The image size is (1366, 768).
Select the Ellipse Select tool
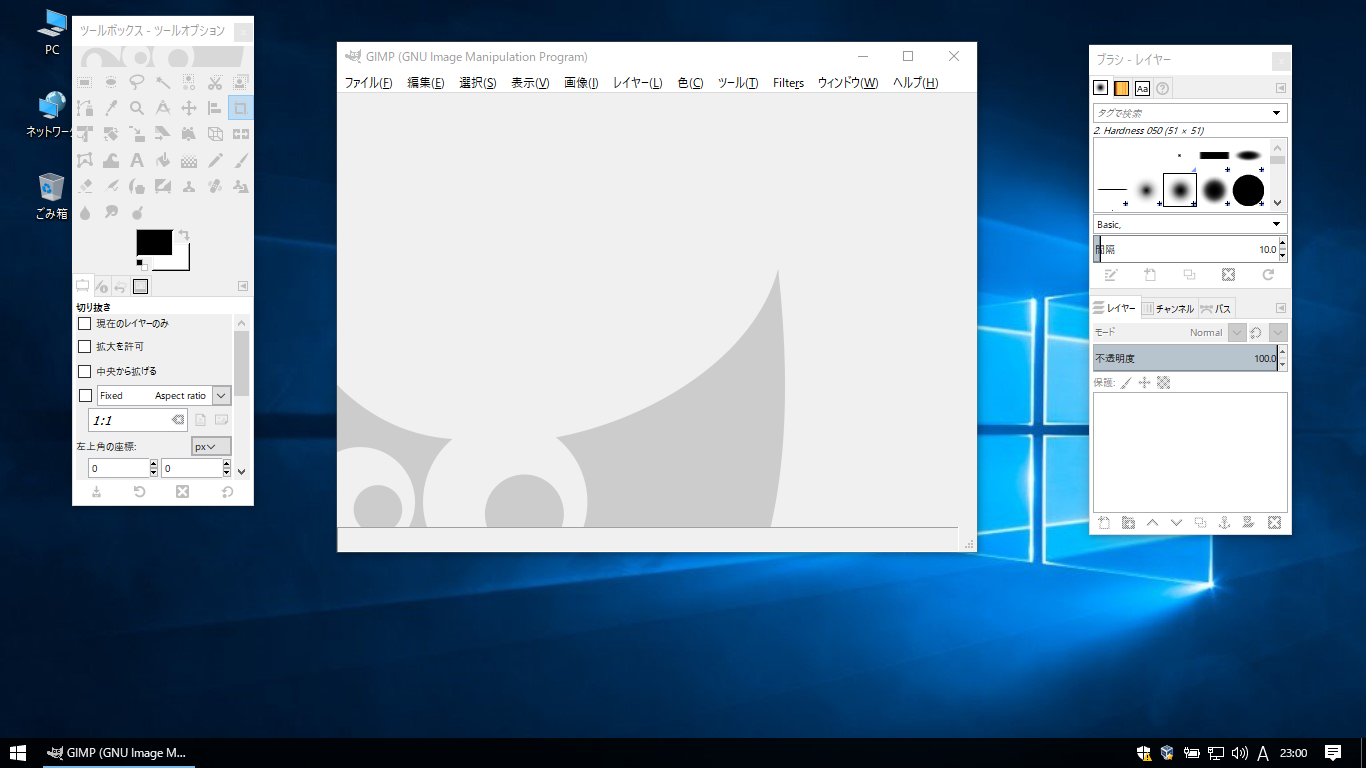tap(111, 82)
